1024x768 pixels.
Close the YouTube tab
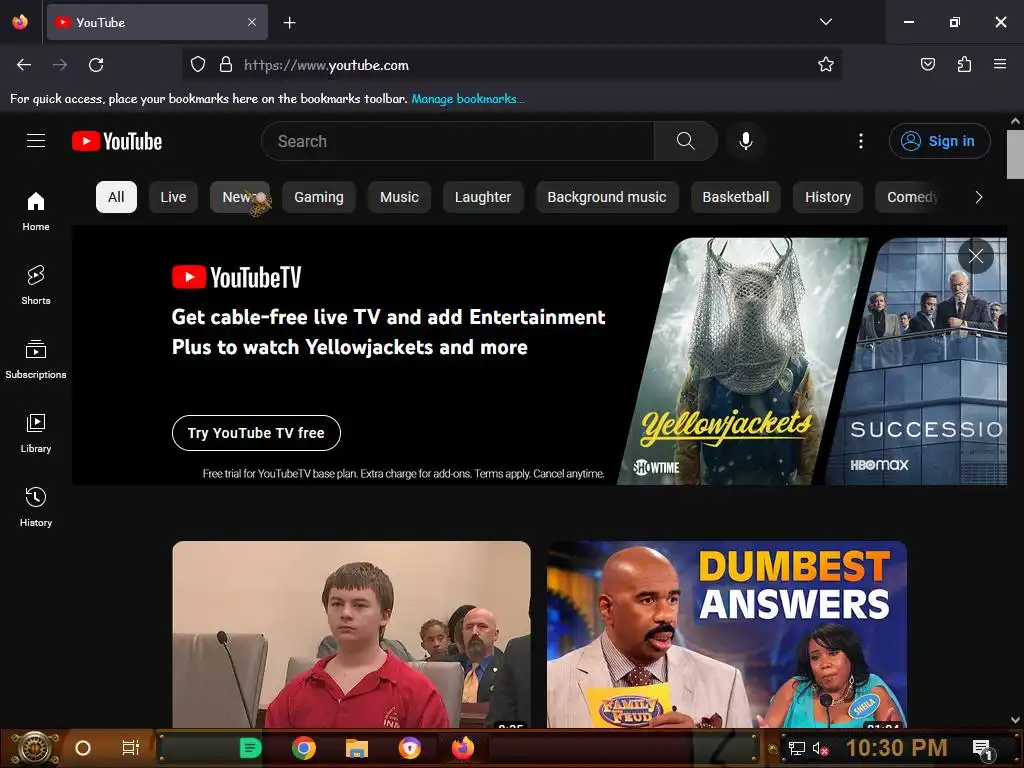click(252, 22)
